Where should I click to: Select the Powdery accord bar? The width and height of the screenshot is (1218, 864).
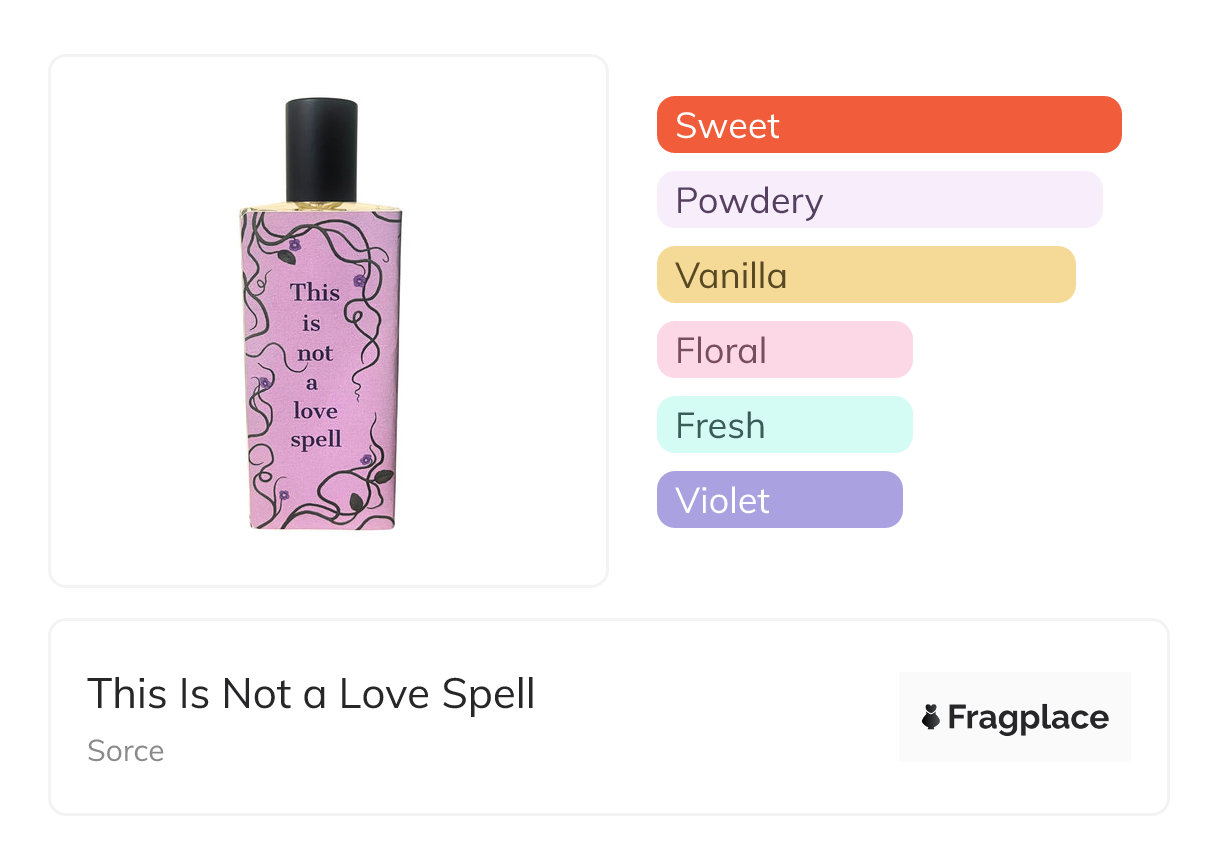click(879, 200)
